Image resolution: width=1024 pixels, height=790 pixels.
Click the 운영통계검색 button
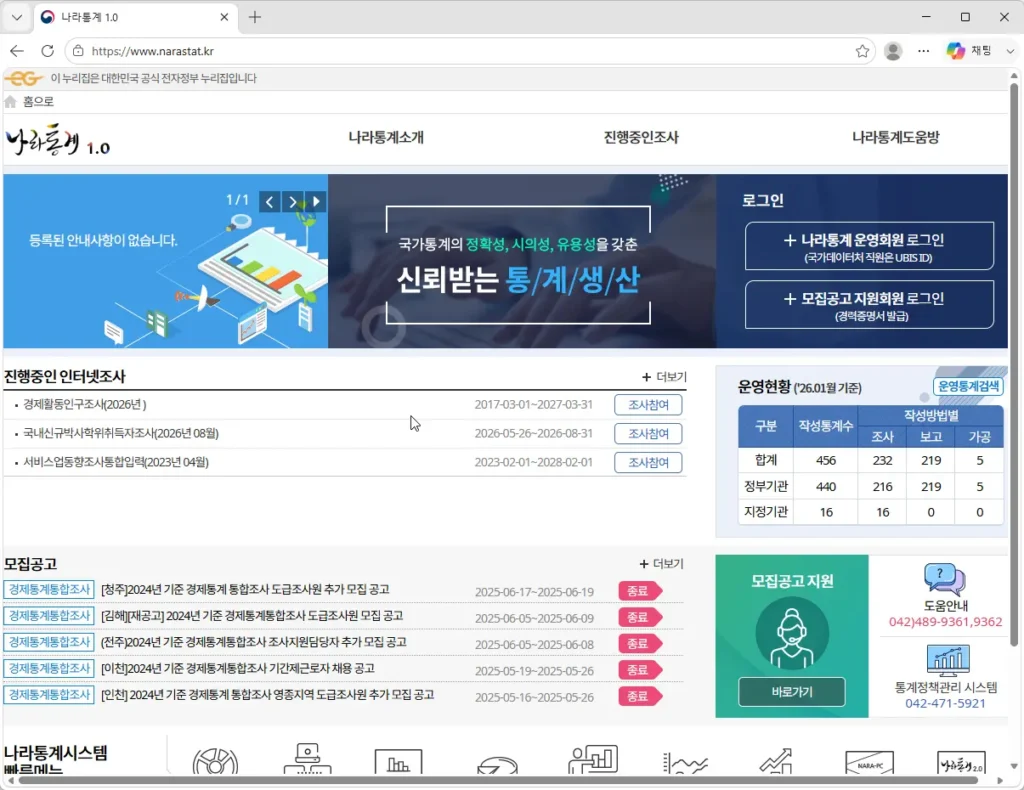968,386
